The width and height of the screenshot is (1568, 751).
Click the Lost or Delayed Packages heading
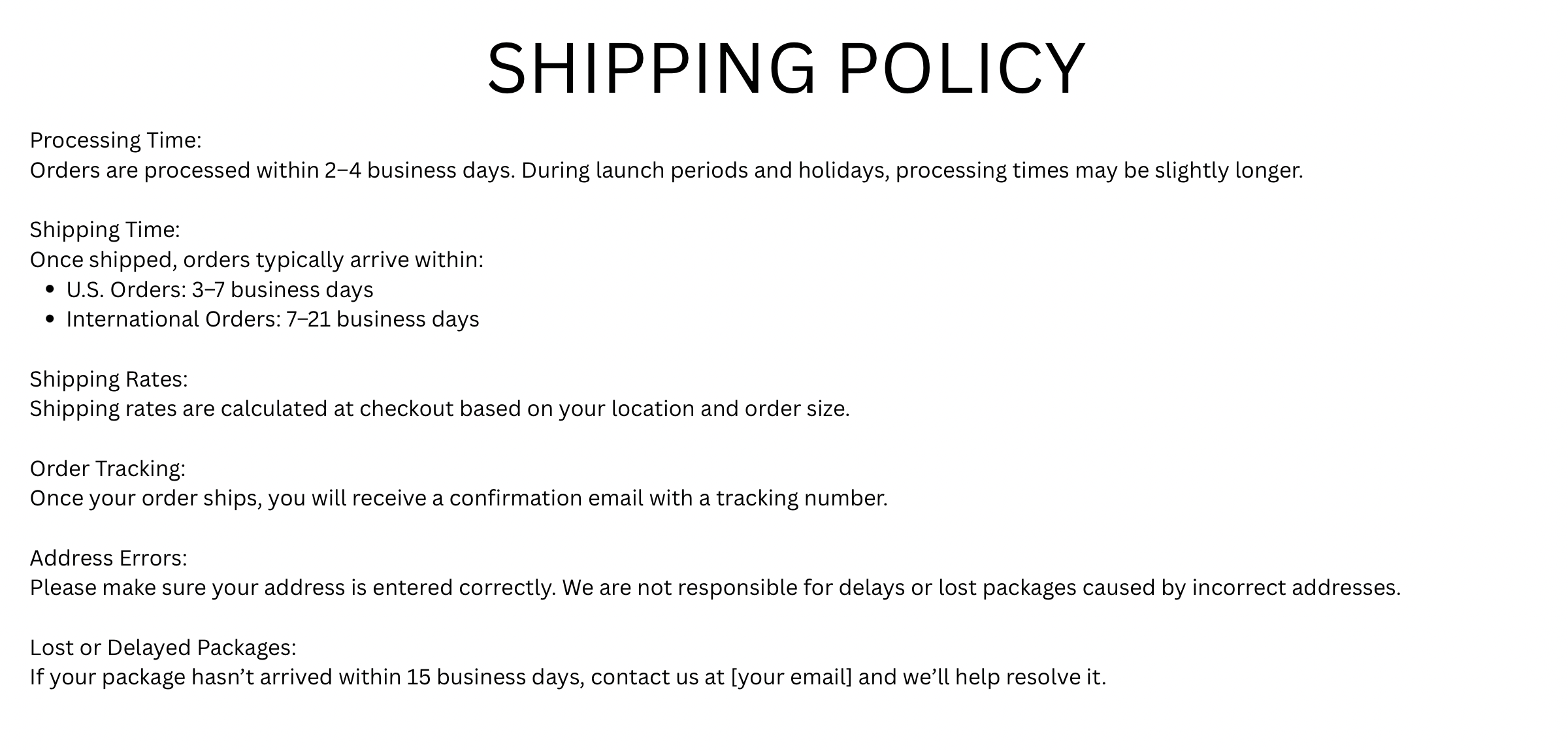tap(163, 648)
